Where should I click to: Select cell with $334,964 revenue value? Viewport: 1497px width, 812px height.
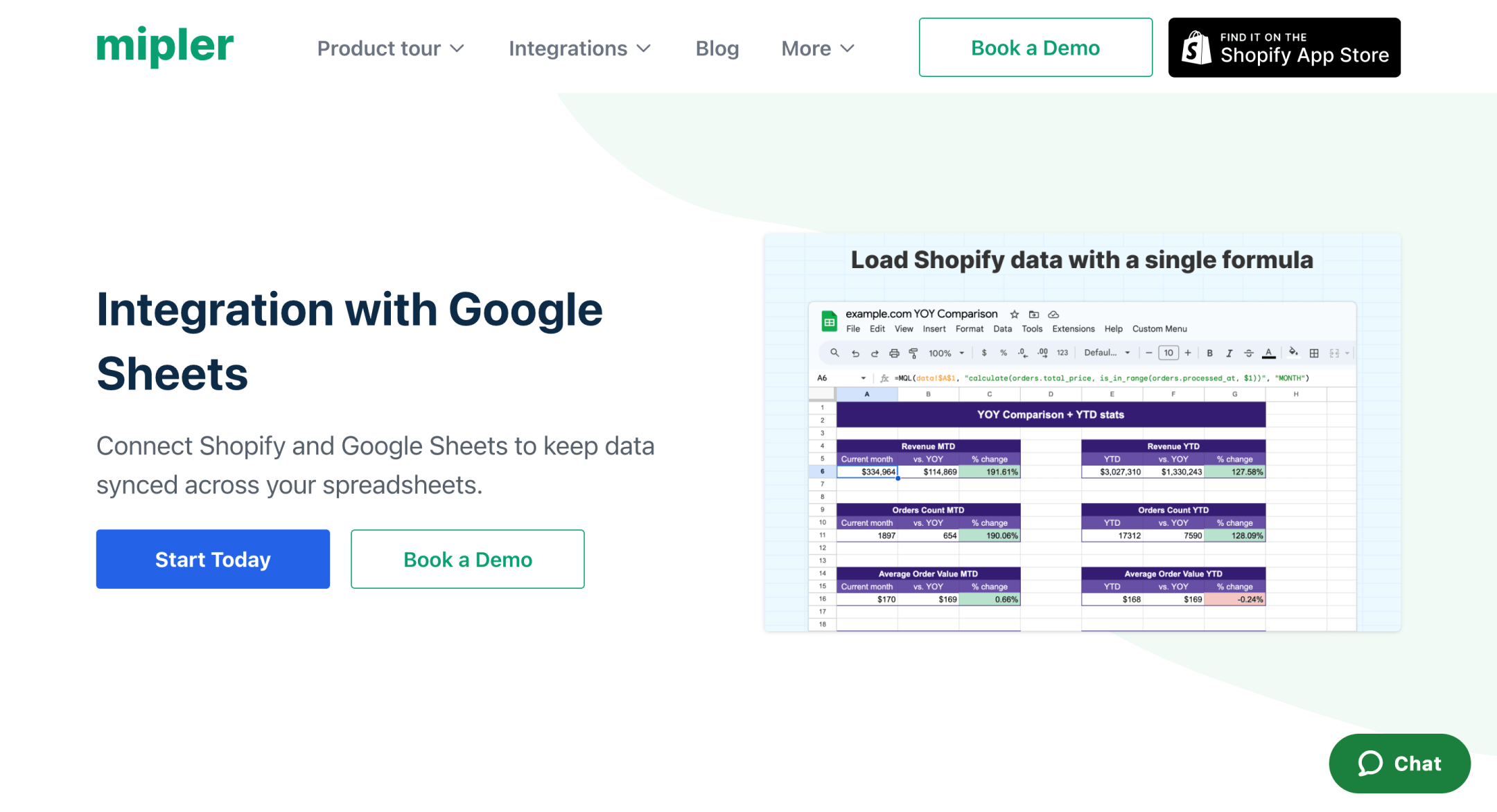pos(868,472)
